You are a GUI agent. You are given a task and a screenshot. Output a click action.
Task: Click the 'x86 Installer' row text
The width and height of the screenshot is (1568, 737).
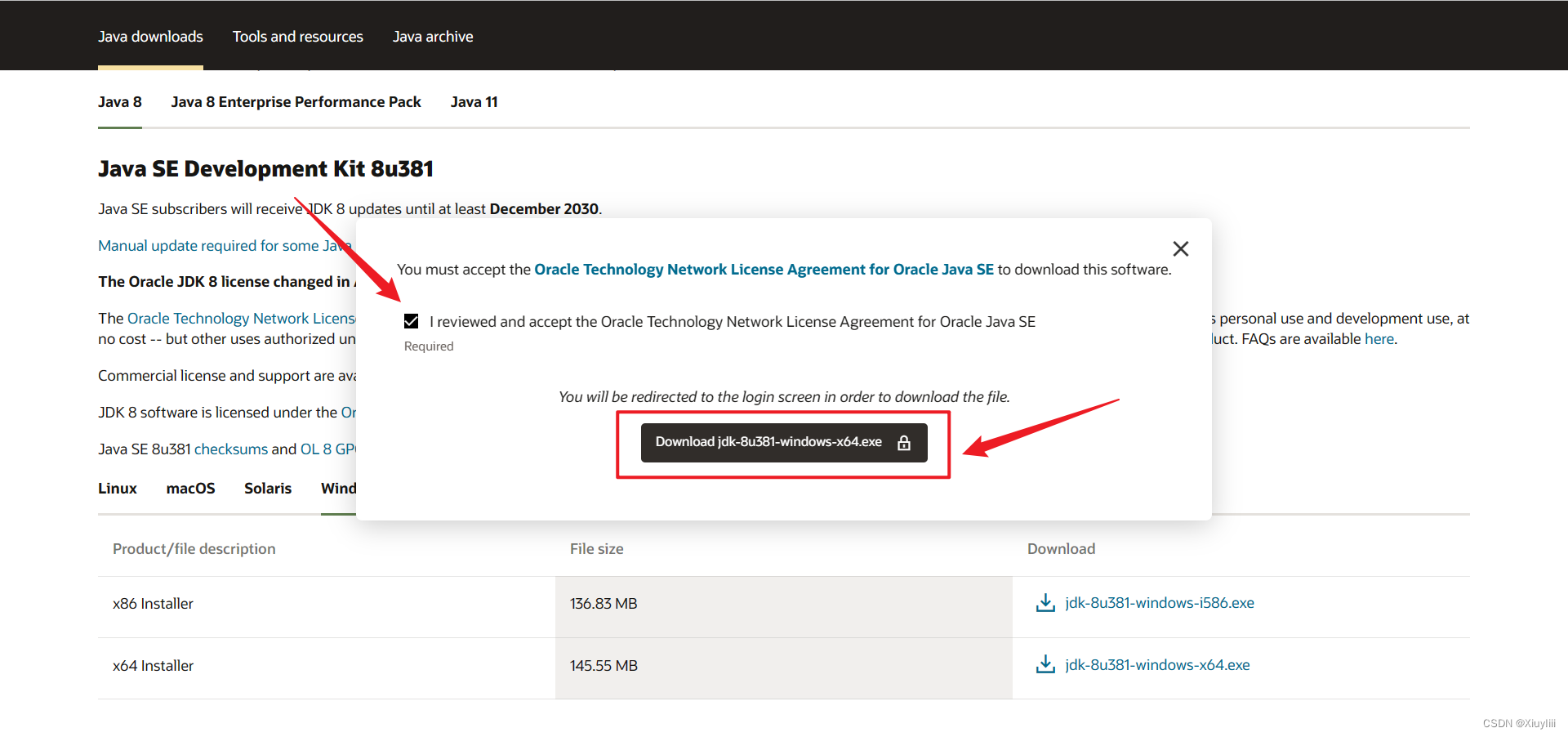tap(154, 604)
